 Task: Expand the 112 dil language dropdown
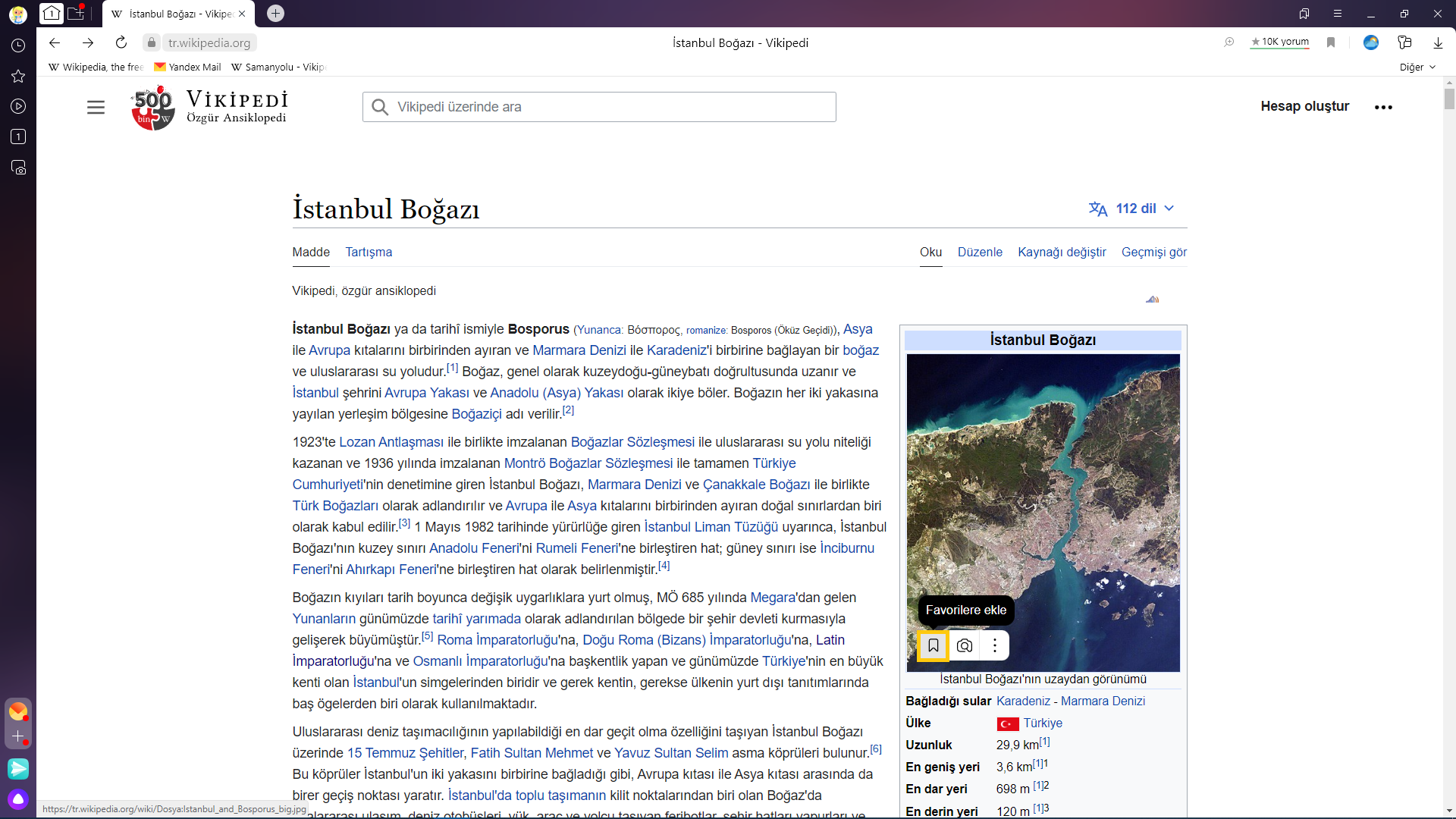[1132, 209]
